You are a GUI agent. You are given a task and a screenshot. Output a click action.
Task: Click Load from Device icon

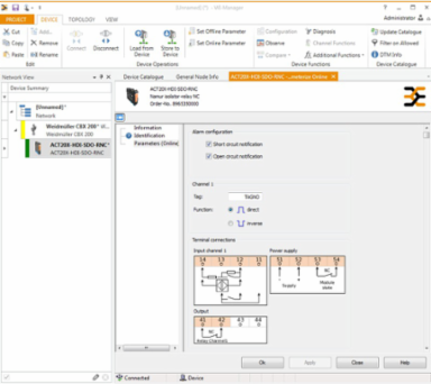[x=142, y=37]
